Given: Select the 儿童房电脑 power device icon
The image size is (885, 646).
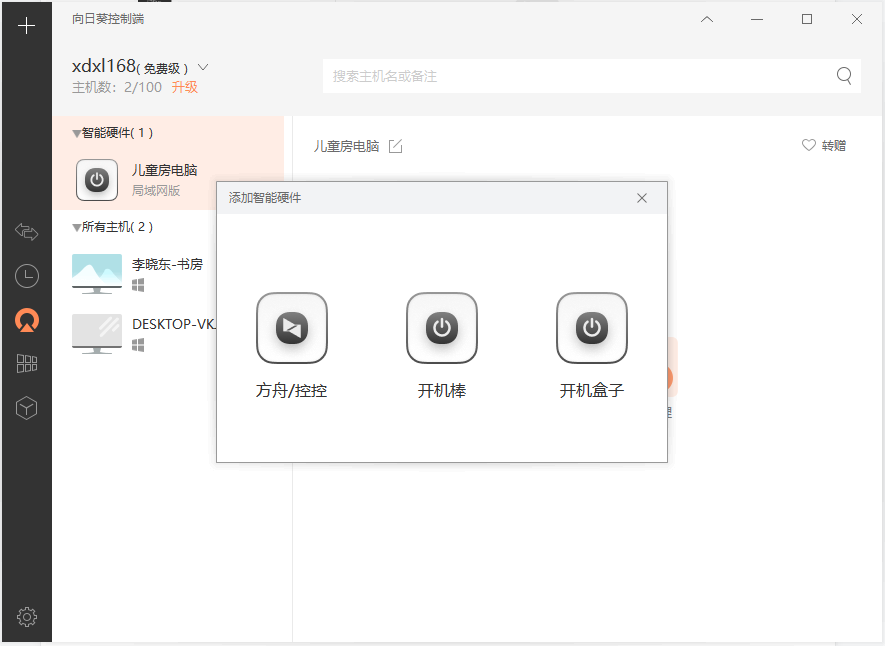Looking at the screenshot, I should point(97,180).
